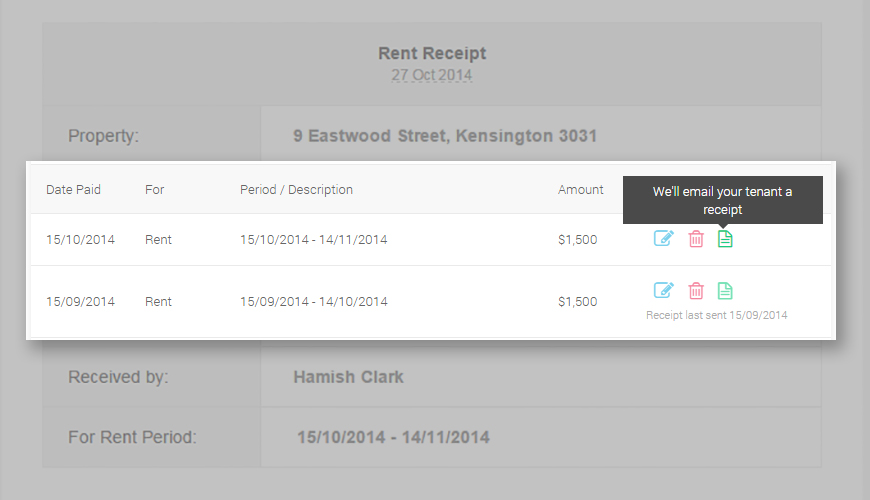Click period 15/09/2014 - 14/10/2014 in table
The height and width of the screenshot is (500, 870).
tap(313, 302)
